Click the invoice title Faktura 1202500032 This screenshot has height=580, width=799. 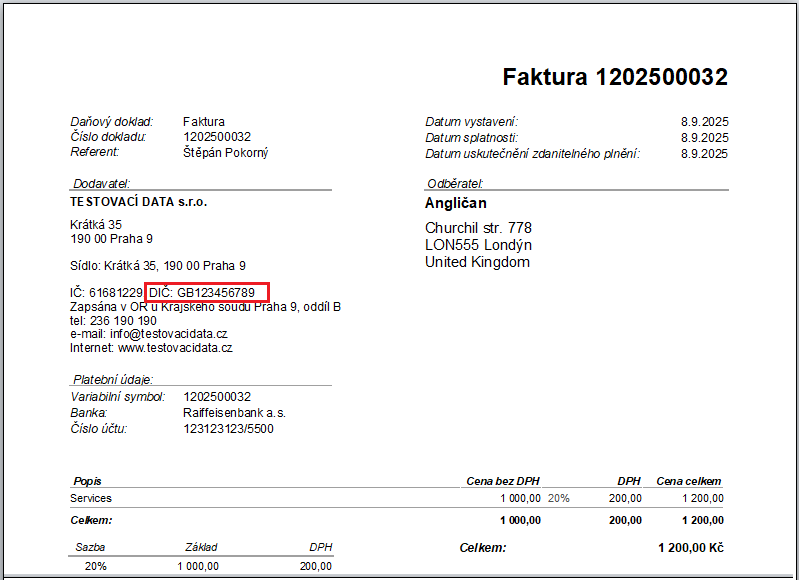click(x=614, y=77)
